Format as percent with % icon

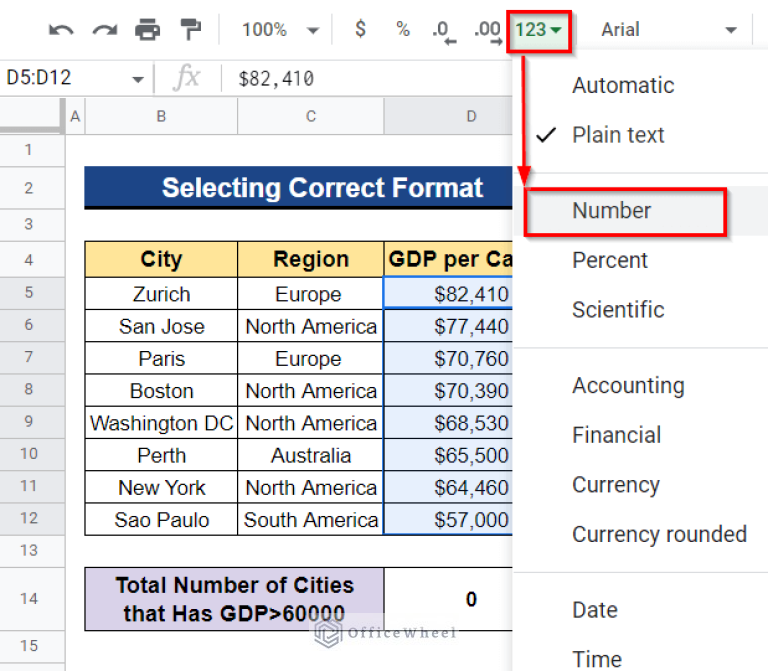pyautogui.click(x=403, y=29)
